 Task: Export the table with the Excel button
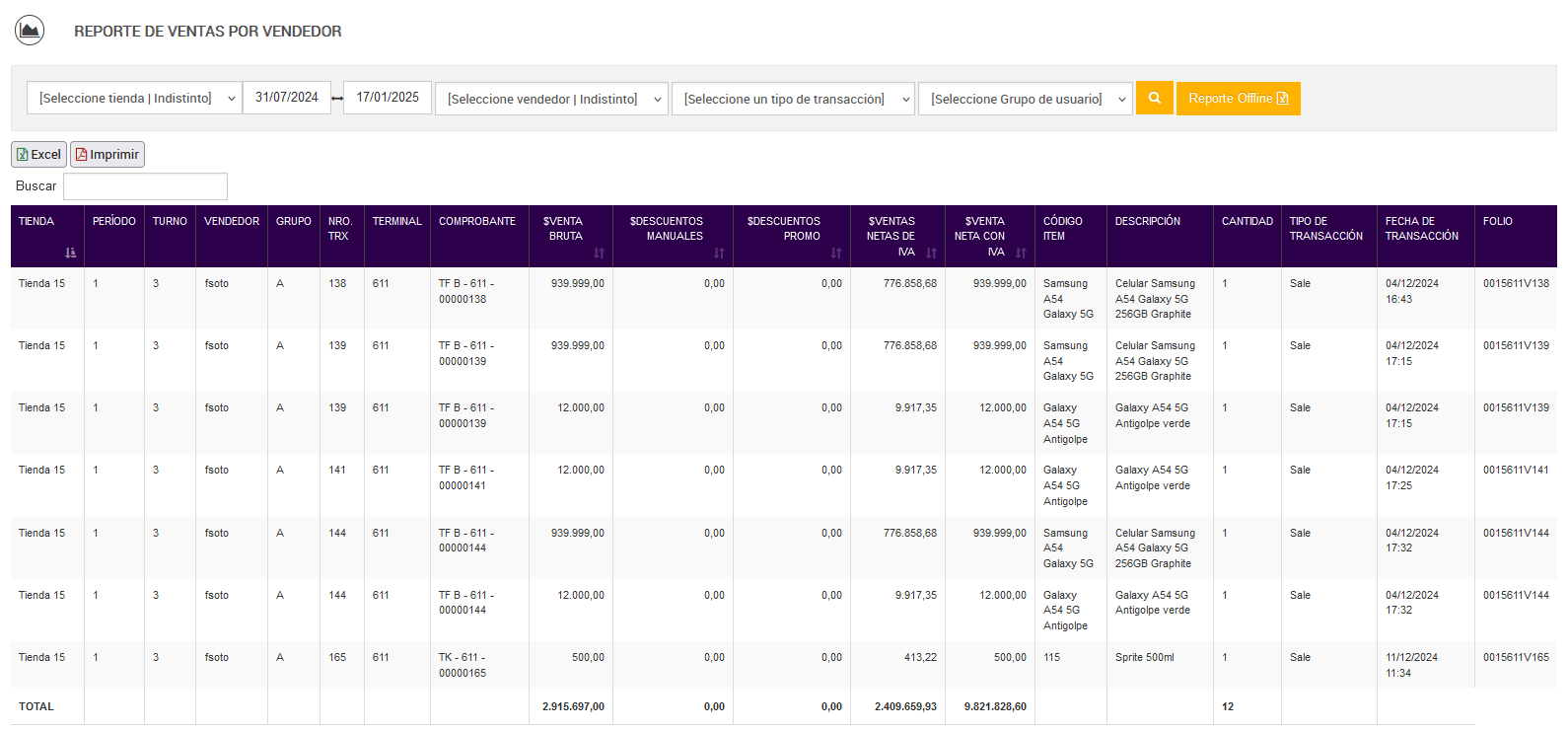(38, 155)
